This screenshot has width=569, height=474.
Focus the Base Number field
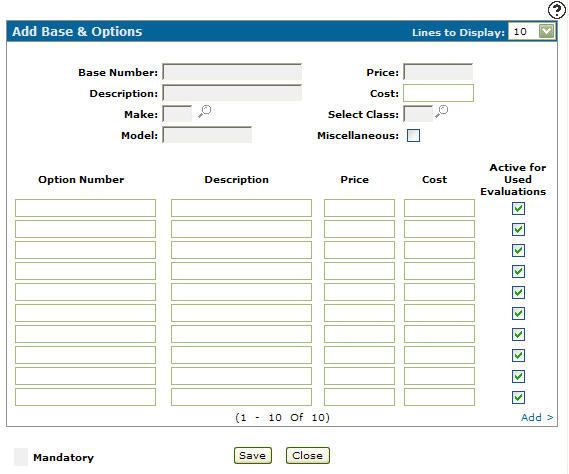[x=232, y=72]
